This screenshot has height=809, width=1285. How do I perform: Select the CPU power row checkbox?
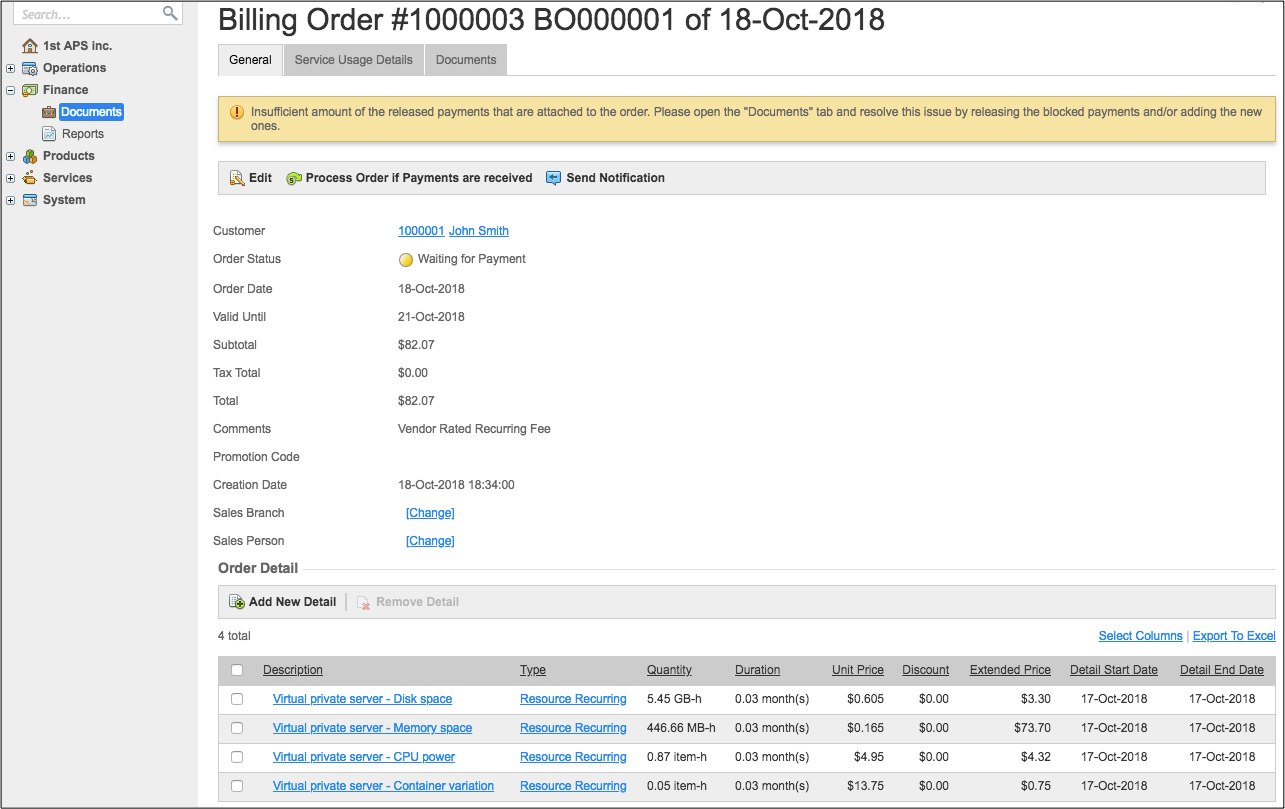tap(237, 757)
